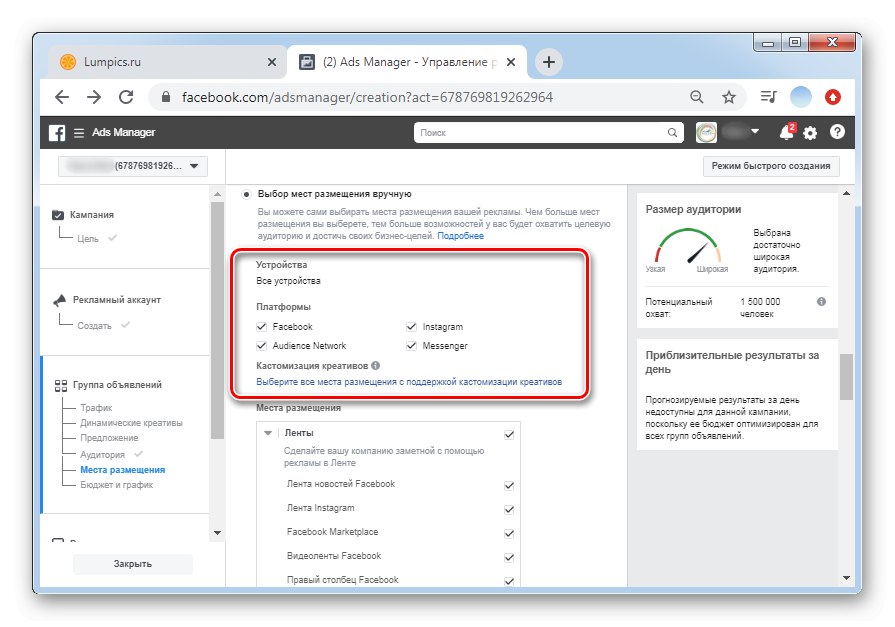Click the padlock icon in the address bar
This screenshot has width=895, height=627.
pyautogui.click(x=166, y=97)
